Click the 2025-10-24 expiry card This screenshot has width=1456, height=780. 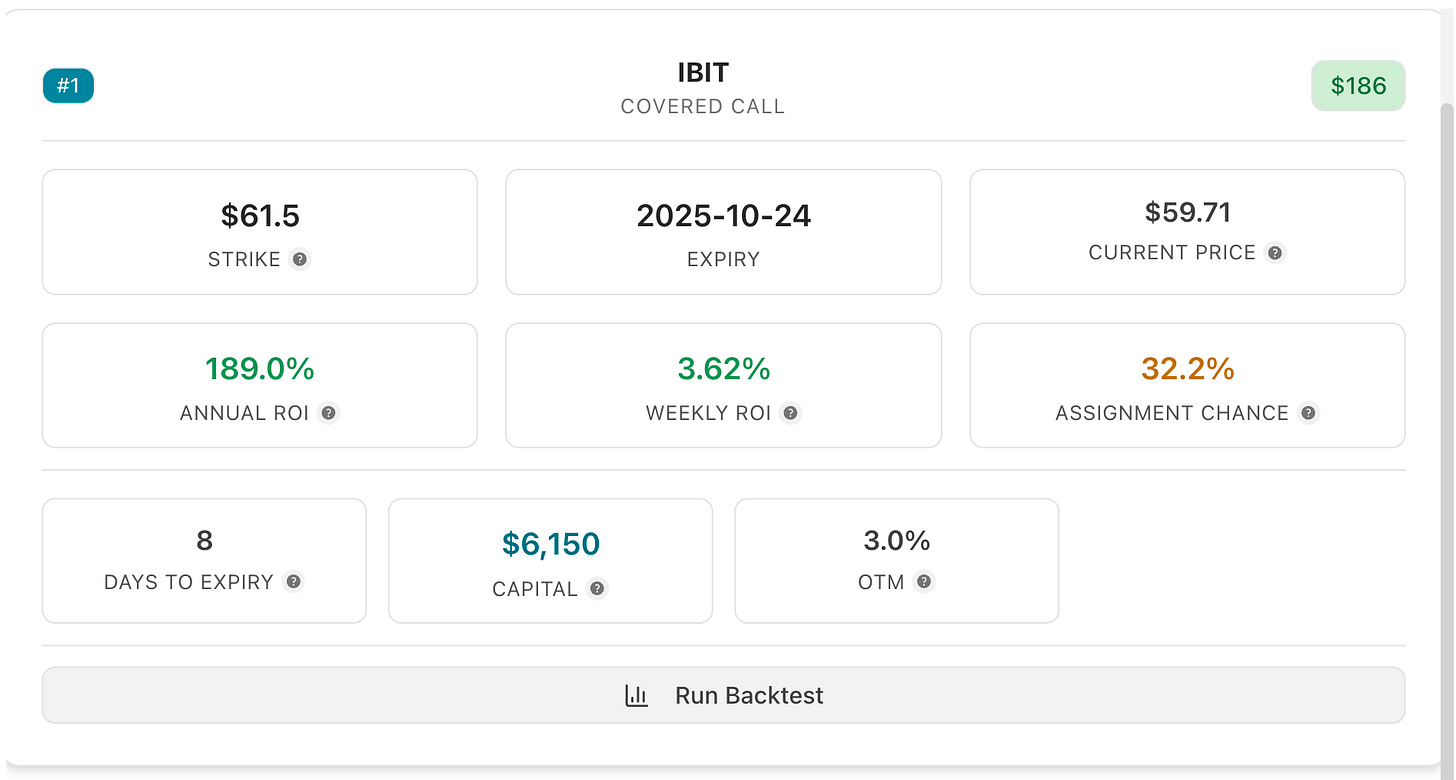(723, 232)
